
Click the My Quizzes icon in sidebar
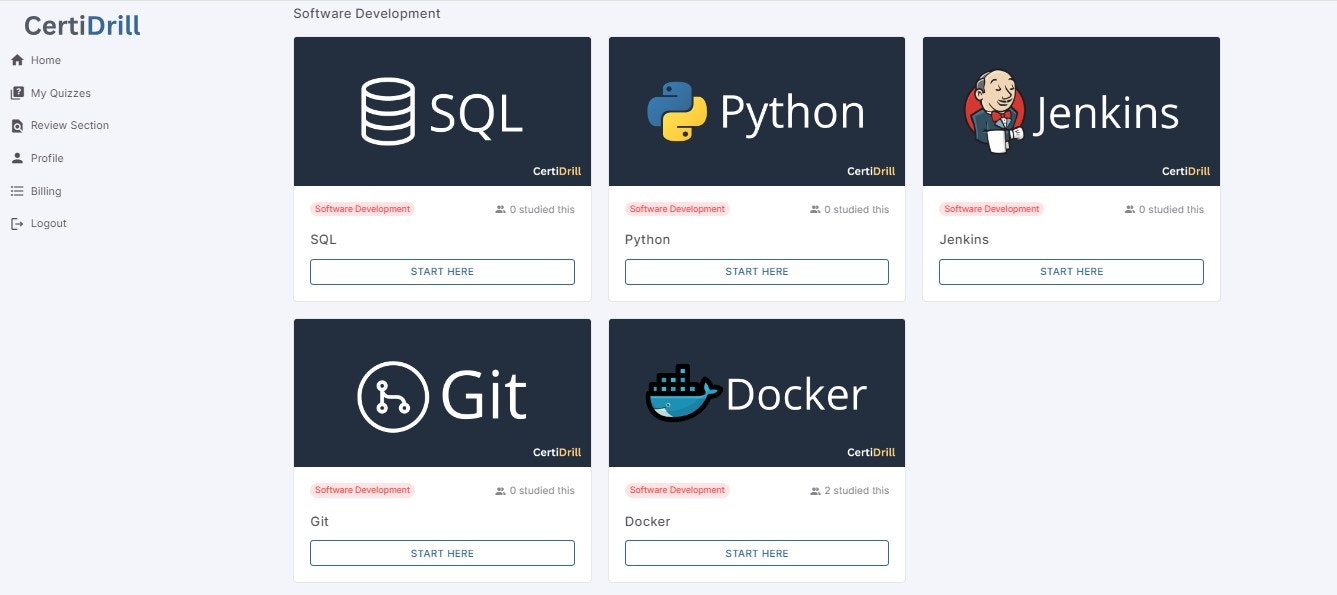tap(17, 93)
